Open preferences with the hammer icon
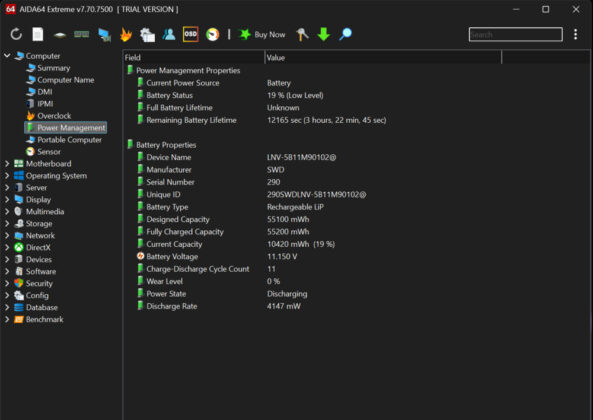 pos(302,34)
